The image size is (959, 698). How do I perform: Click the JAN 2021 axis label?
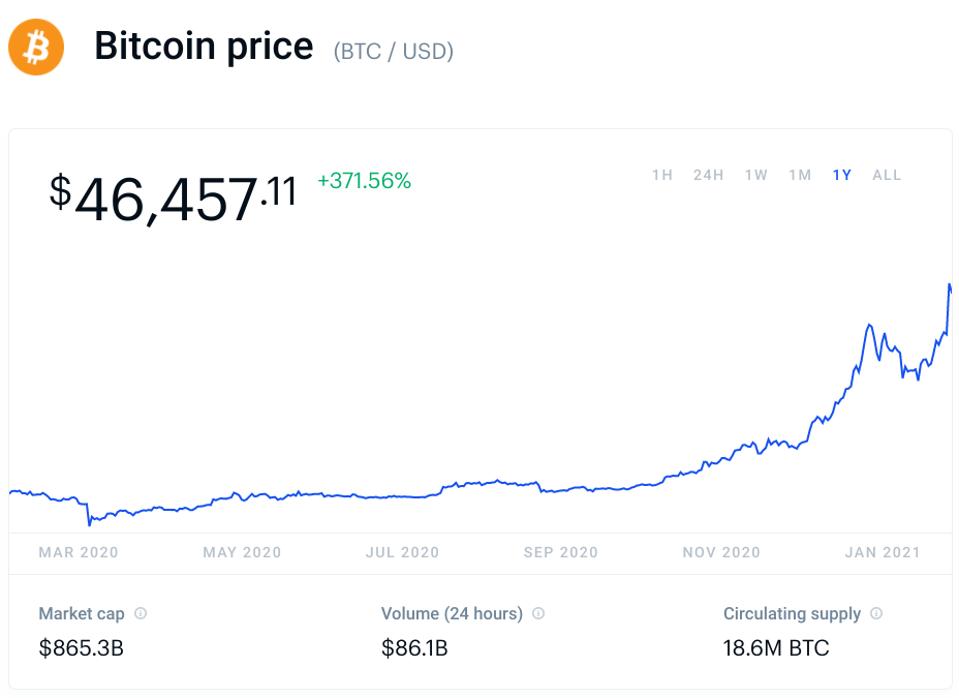pyautogui.click(x=882, y=552)
